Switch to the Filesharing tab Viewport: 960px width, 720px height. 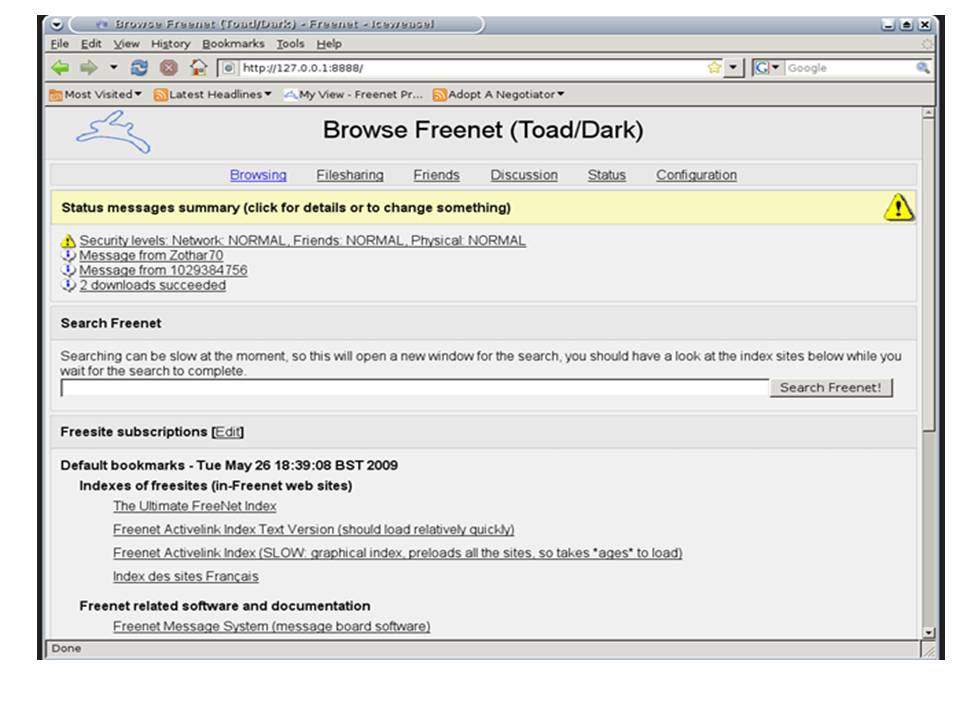coord(350,175)
